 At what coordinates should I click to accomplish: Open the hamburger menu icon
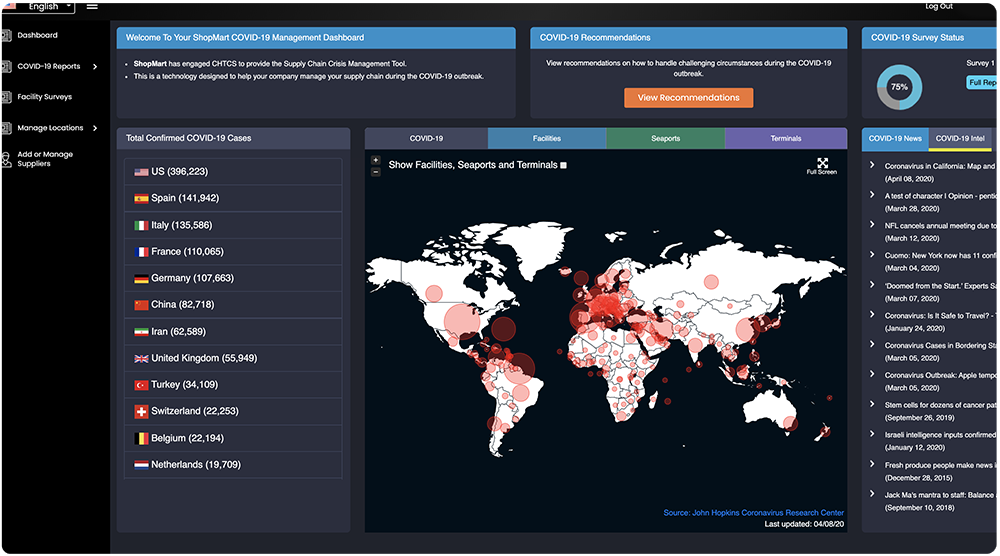(x=92, y=6)
